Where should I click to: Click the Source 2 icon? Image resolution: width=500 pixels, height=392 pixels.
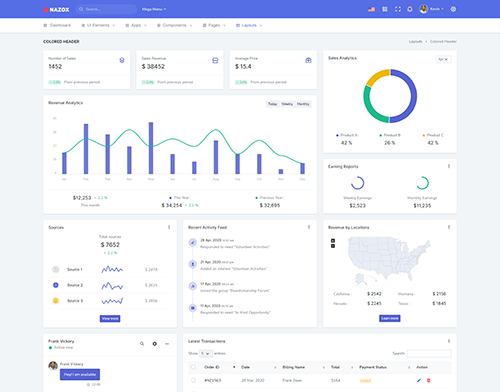[x=56, y=285]
